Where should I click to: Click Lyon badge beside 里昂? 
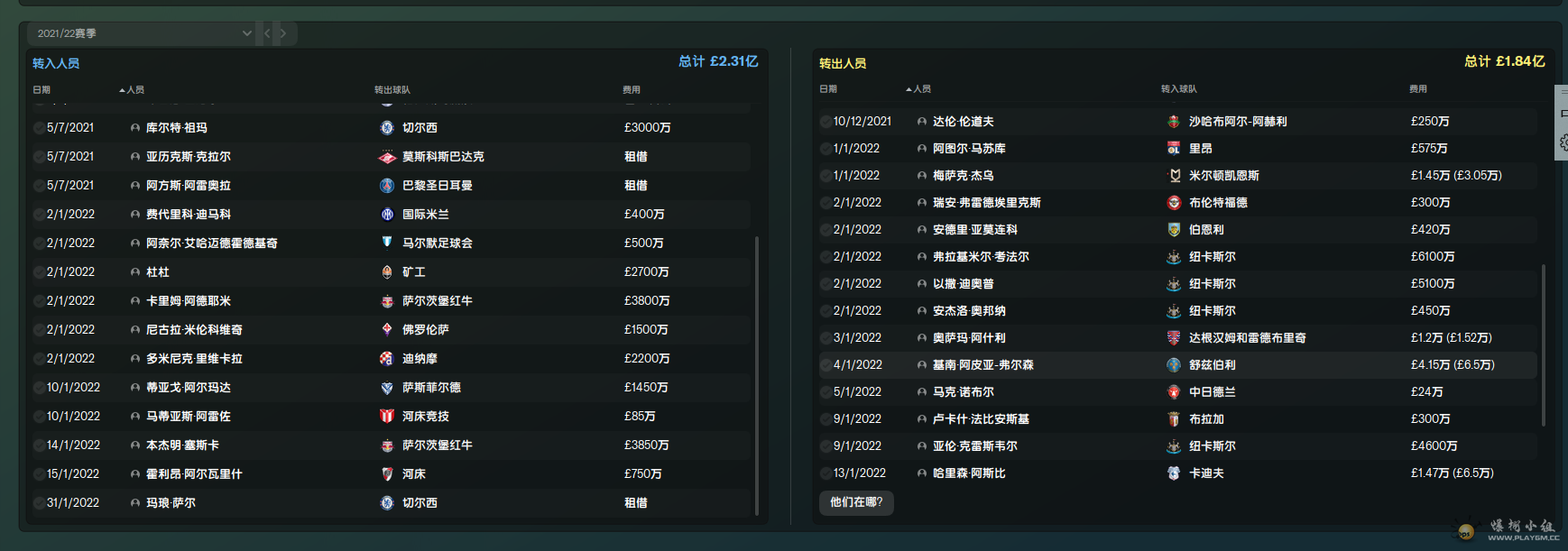click(1174, 149)
